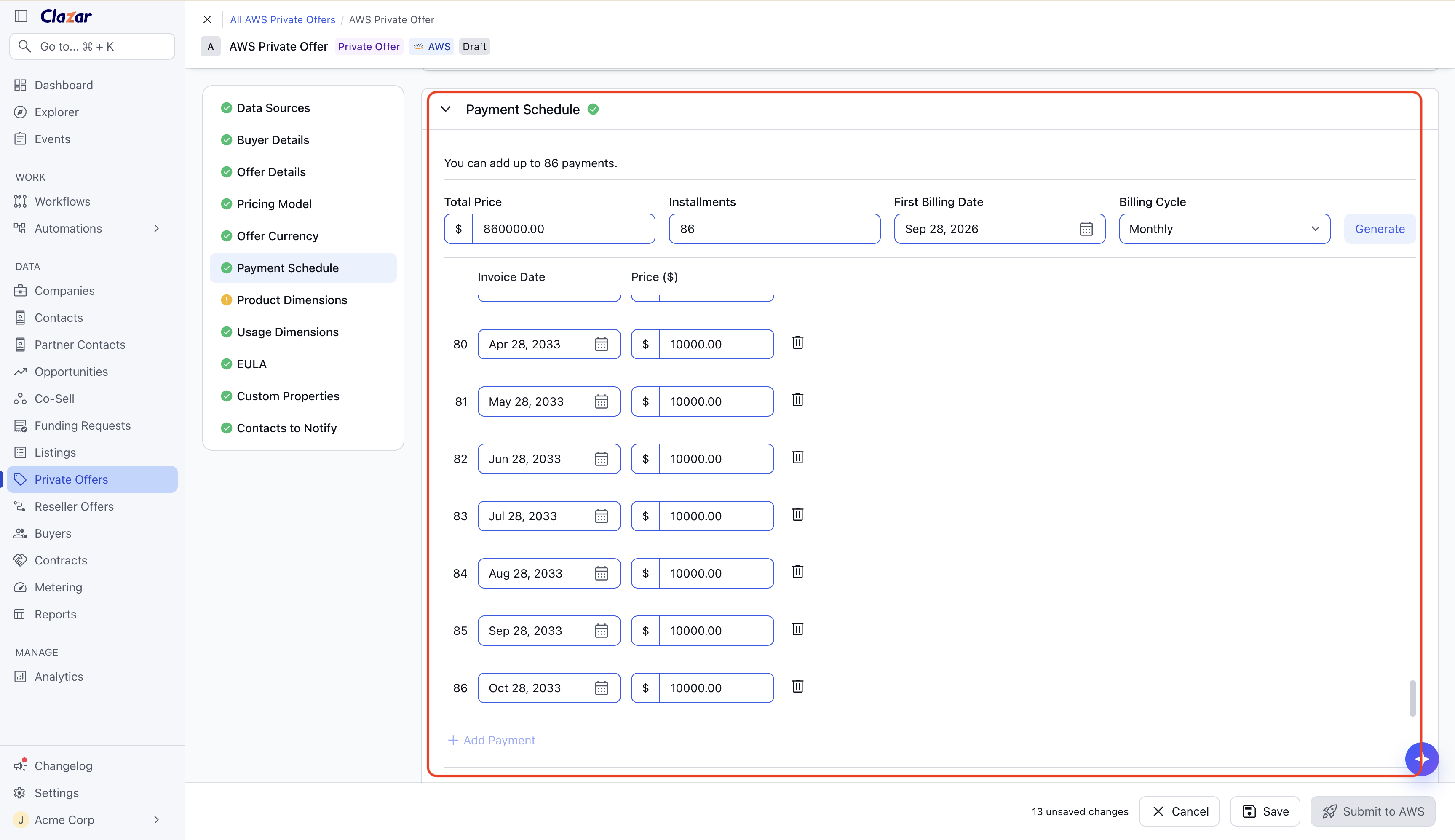Jump to Custom Properties step
The width and height of the screenshot is (1455, 840).
pos(303,396)
